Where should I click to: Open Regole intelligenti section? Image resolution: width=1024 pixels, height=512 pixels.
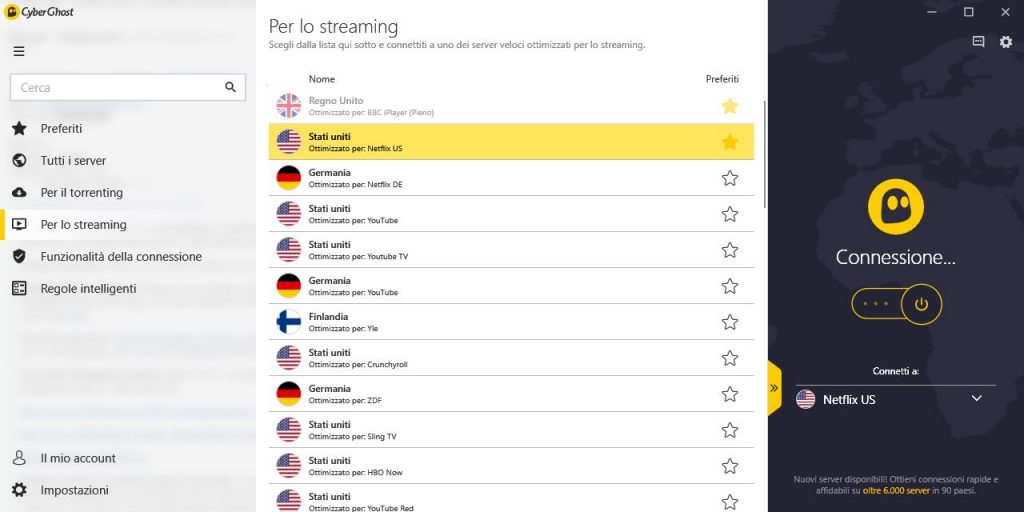[x=88, y=288]
